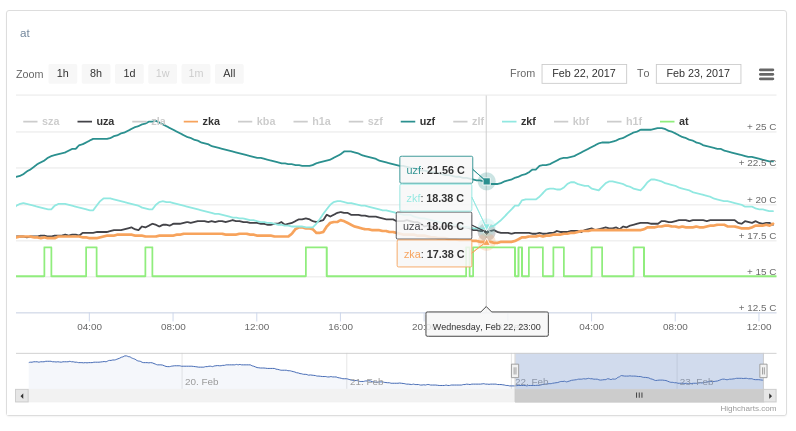Image resolution: width=796 pixels, height=431 pixels.
Task: Click the navigator scrollbar right arrow
Action: 770,396
